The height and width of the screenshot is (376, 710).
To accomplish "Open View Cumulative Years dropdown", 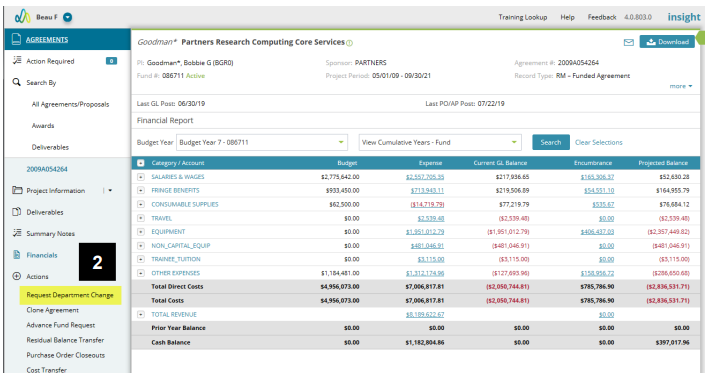I will 440,142.
